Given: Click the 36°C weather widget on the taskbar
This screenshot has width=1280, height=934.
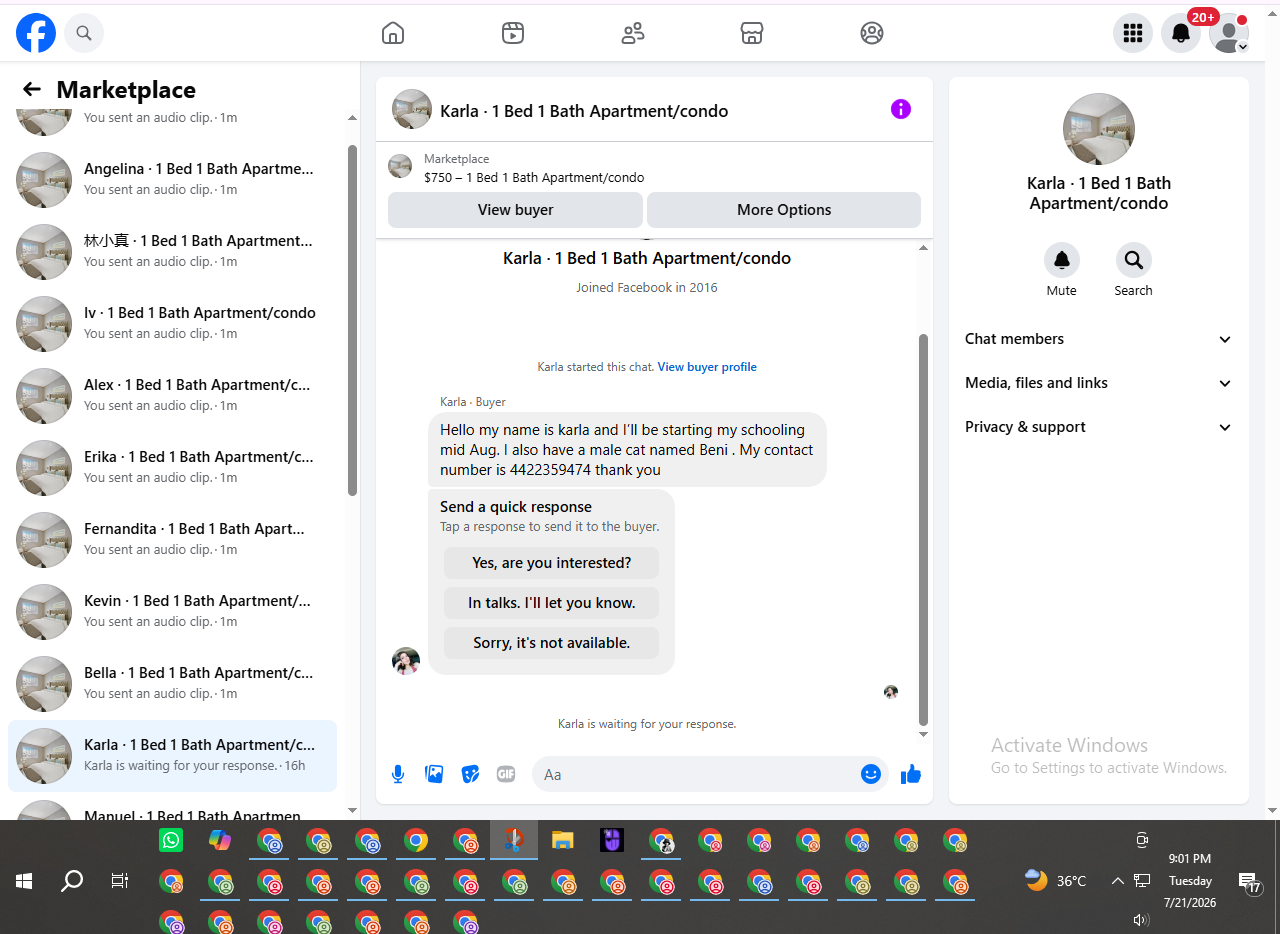Looking at the screenshot, I should (1056, 881).
